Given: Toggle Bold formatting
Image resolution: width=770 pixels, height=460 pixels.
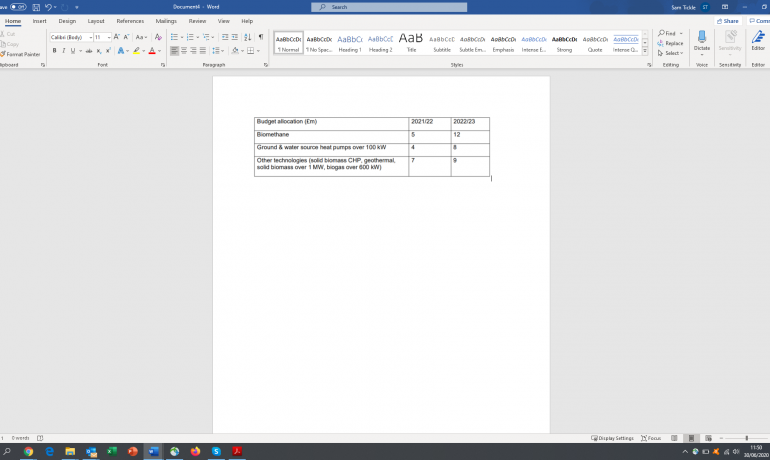Looking at the screenshot, I should (x=54, y=50).
